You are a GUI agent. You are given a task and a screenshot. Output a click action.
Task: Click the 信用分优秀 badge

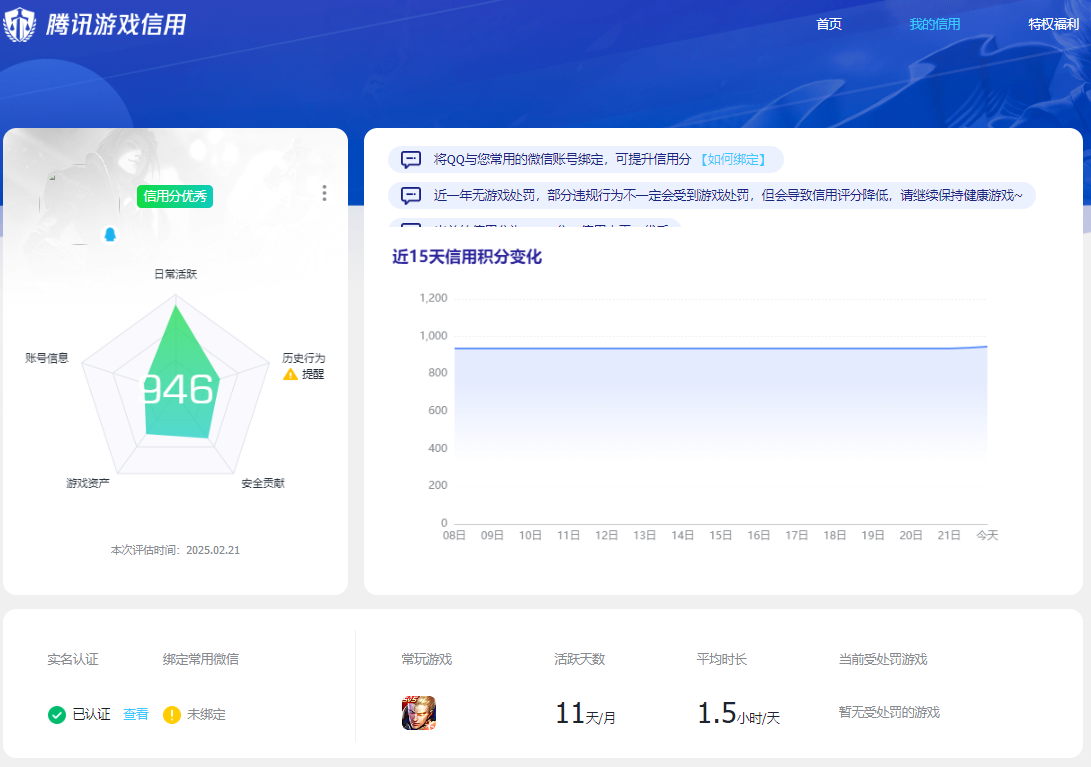point(175,196)
